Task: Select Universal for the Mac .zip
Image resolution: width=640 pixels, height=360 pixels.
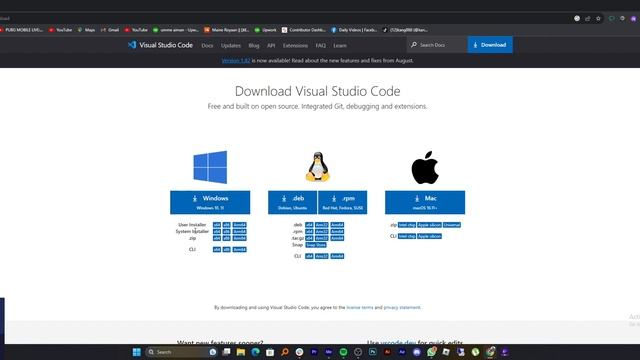Action: click(x=452, y=225)
